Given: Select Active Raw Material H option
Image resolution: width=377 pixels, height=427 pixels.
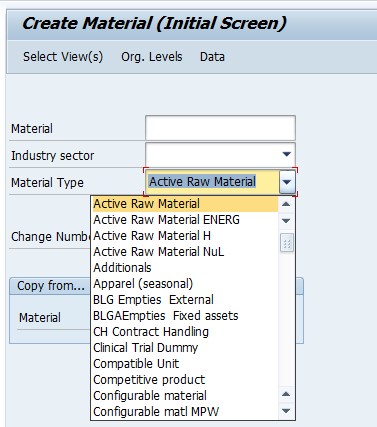Looking at the screenshot, I should pos(184,236).
